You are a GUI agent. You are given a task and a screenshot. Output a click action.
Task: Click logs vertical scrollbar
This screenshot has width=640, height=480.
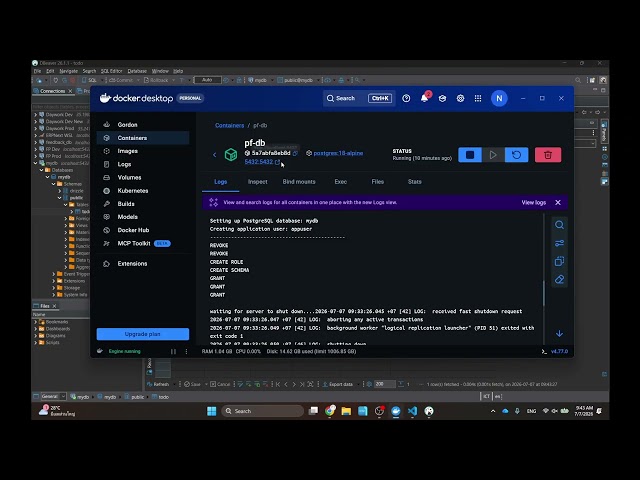coord(543,293)
